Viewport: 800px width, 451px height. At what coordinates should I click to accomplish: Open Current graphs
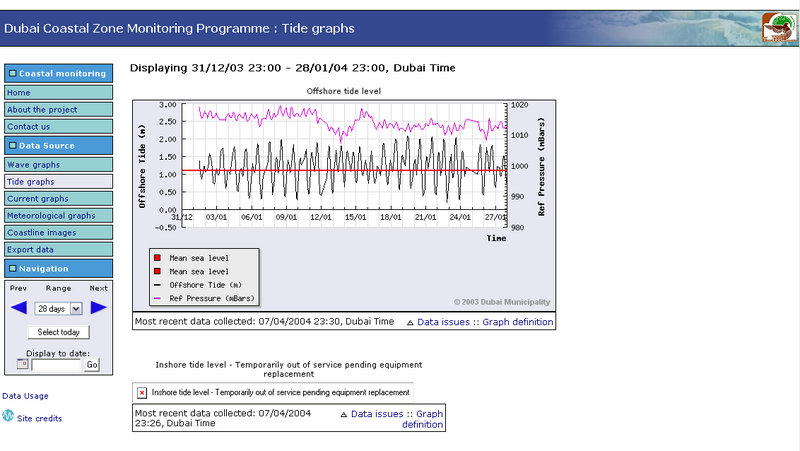tap(58, 198)
